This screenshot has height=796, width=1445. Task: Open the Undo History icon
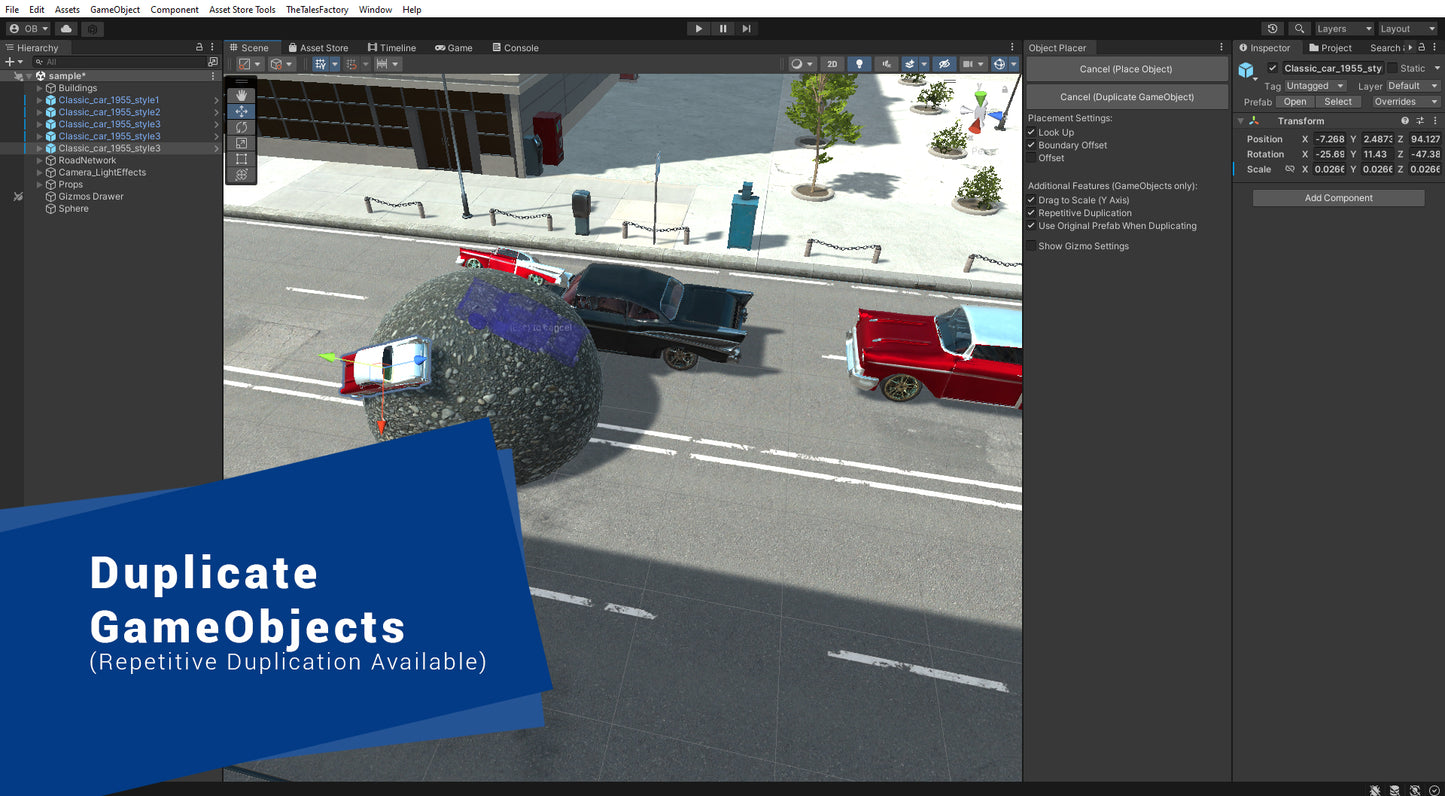[x=1272, y=29]
